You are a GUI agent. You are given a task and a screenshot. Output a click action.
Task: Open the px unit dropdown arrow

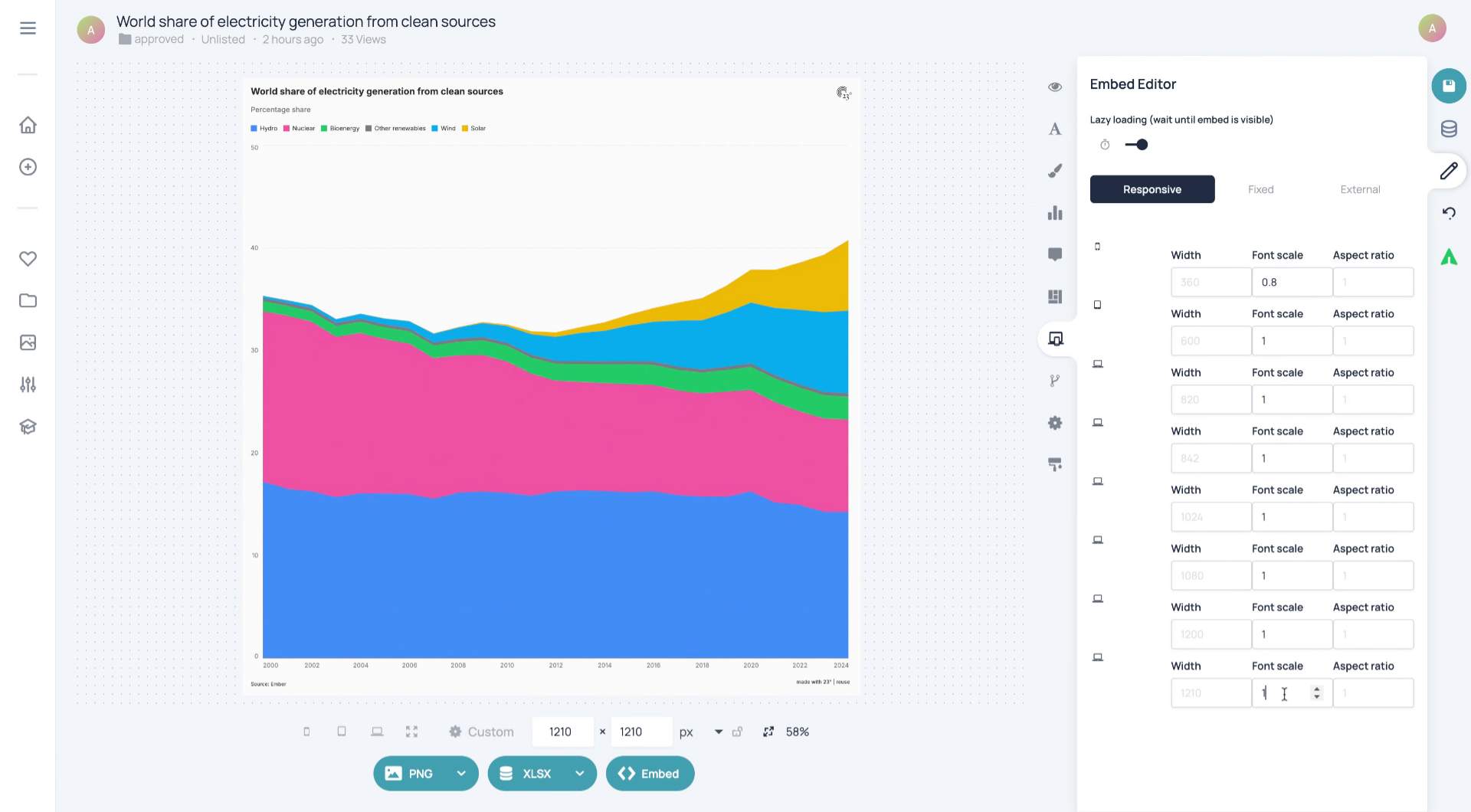tap(719, 732)
